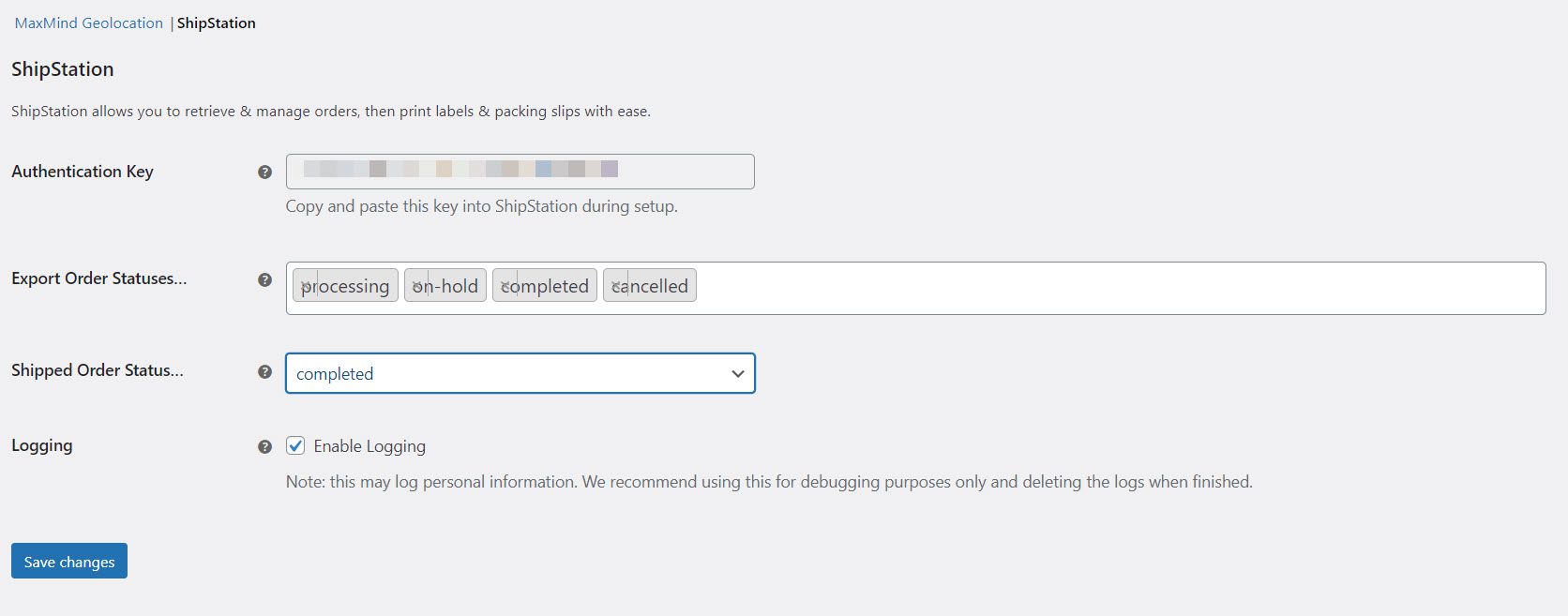Image resolution: width=1568 pixels, height=616 pixels.
Task: Open the MaxMind Geolocation section
Action: (89, 23)
